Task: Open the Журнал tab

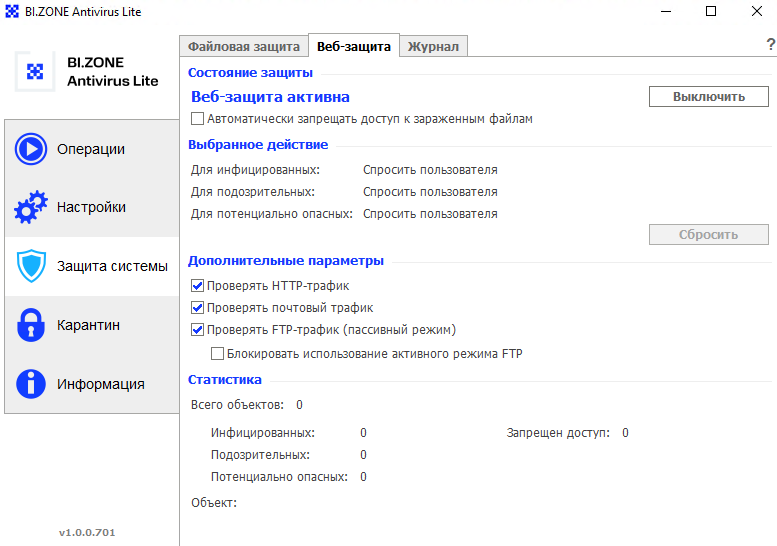Action: [x=433, y=47]
